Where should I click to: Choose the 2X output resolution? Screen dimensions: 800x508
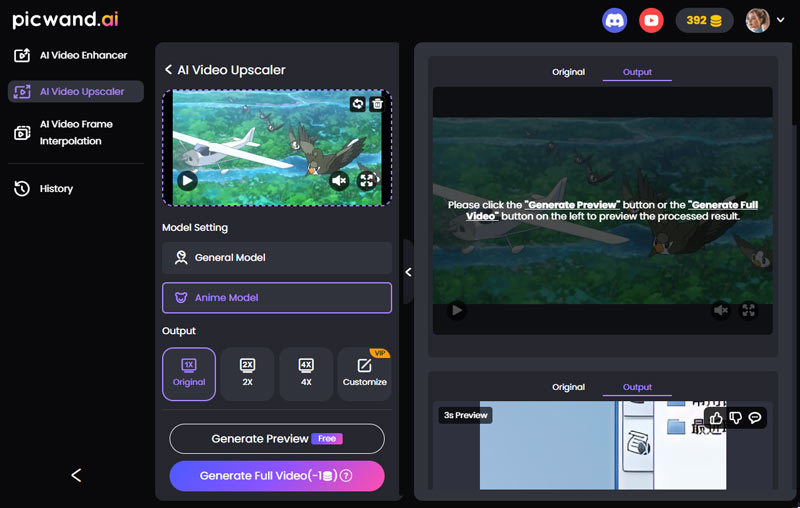pos(247,374)
